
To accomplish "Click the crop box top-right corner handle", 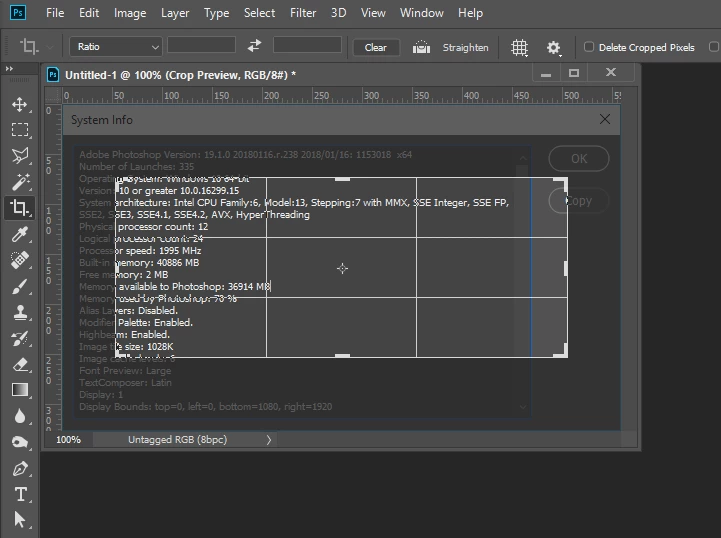I will coord(562,183).
